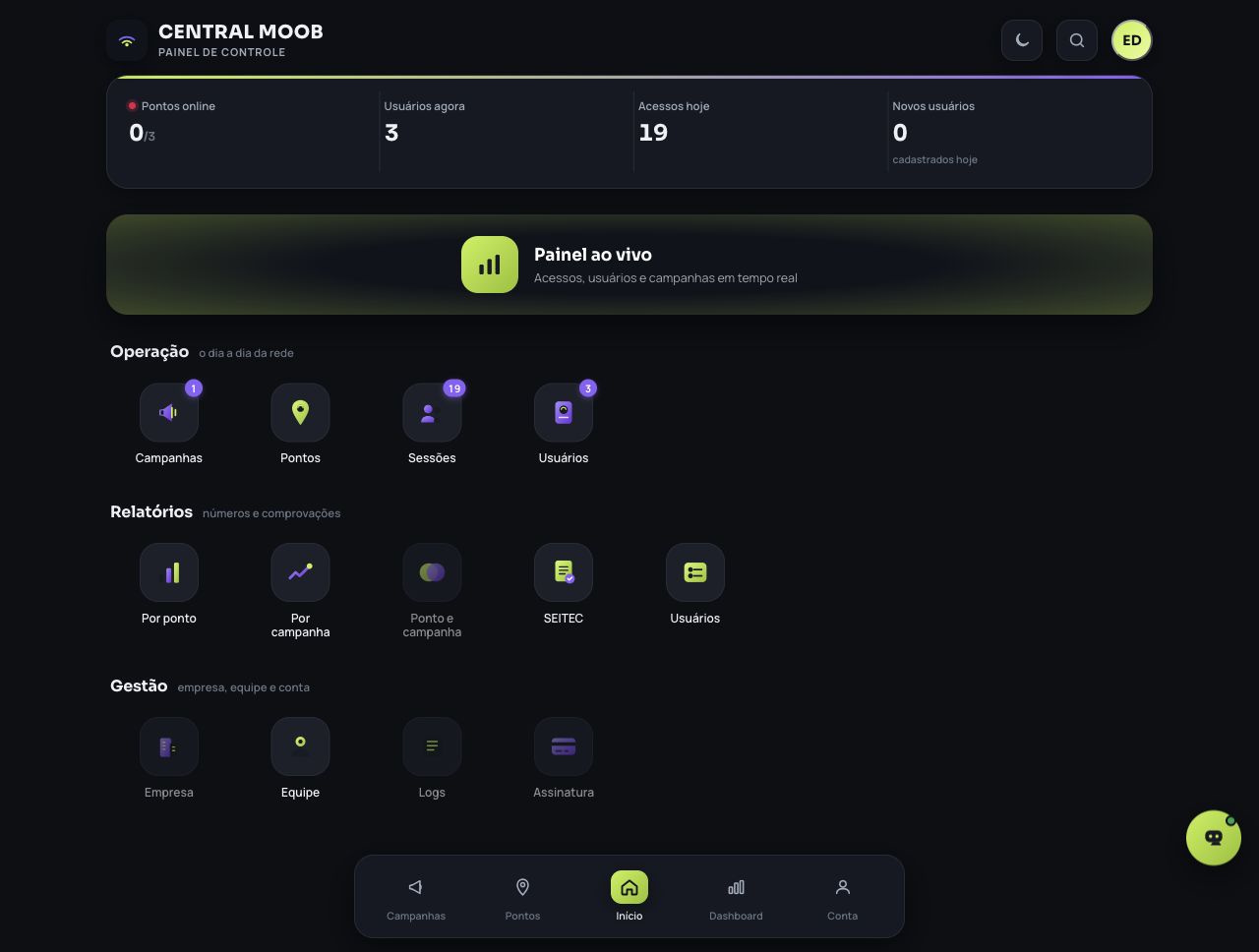The height and width of the screenshot is (952, 1259).
Task: Open the Usuários icon with 3 badge
Action: 564,412
